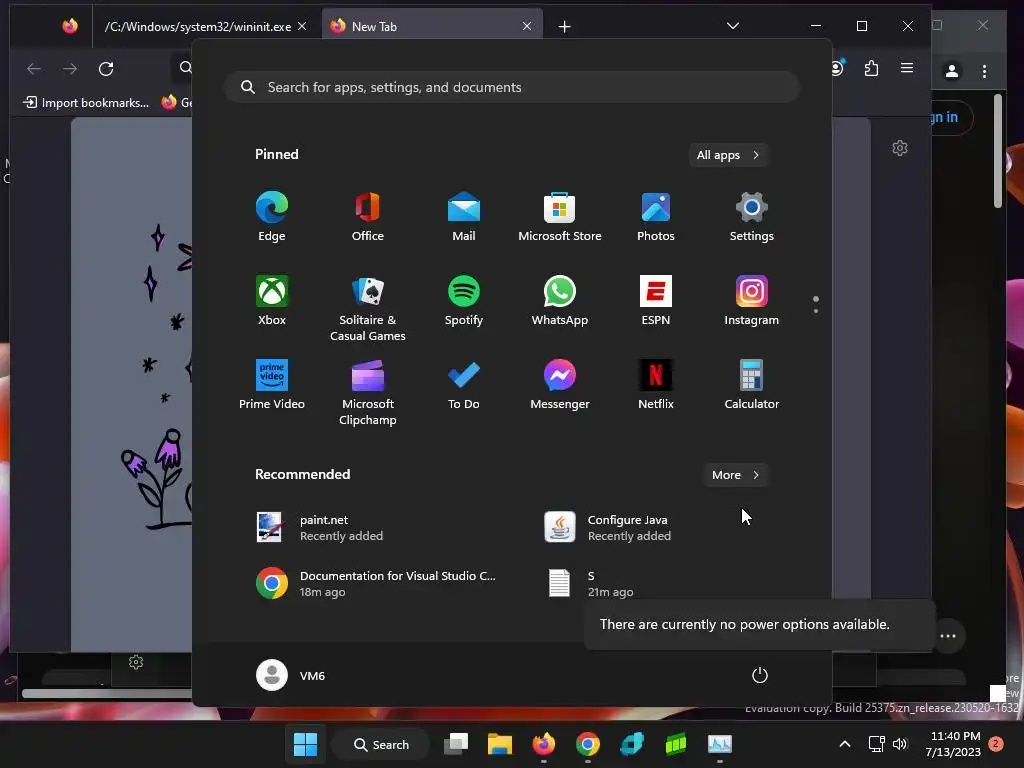Open Firefox extensions puzzle icon
Image resolution: width=1024 pixels, height=768 pixels.
click(871, 69)
